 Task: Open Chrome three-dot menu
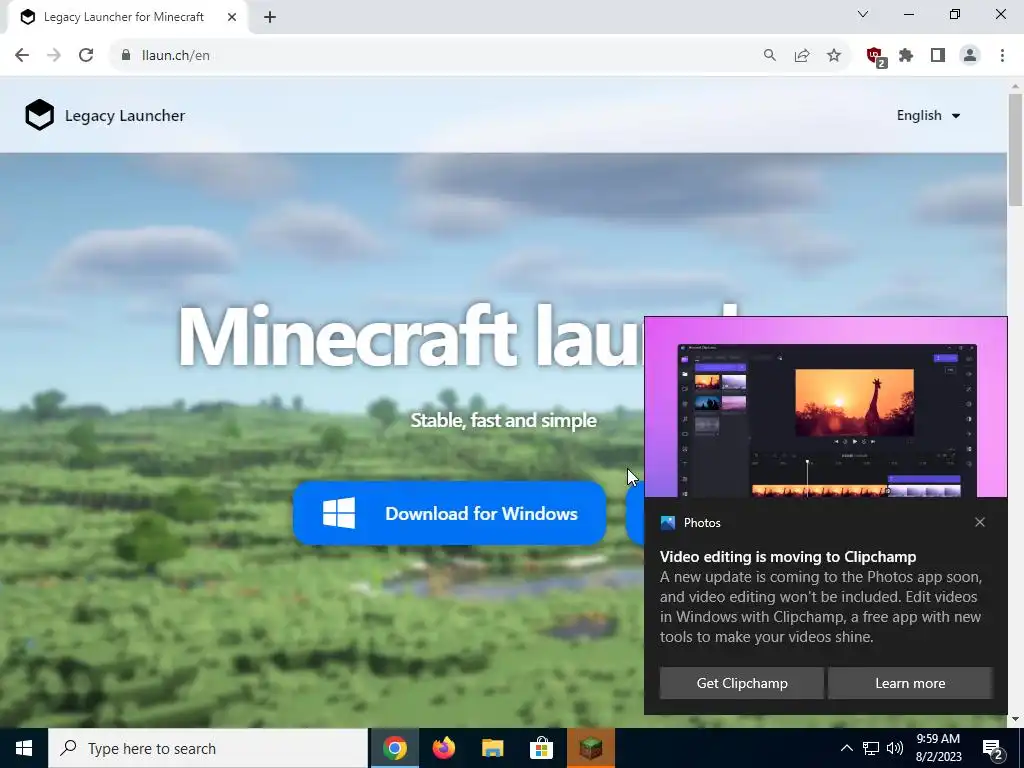(x=1002, y=56)
